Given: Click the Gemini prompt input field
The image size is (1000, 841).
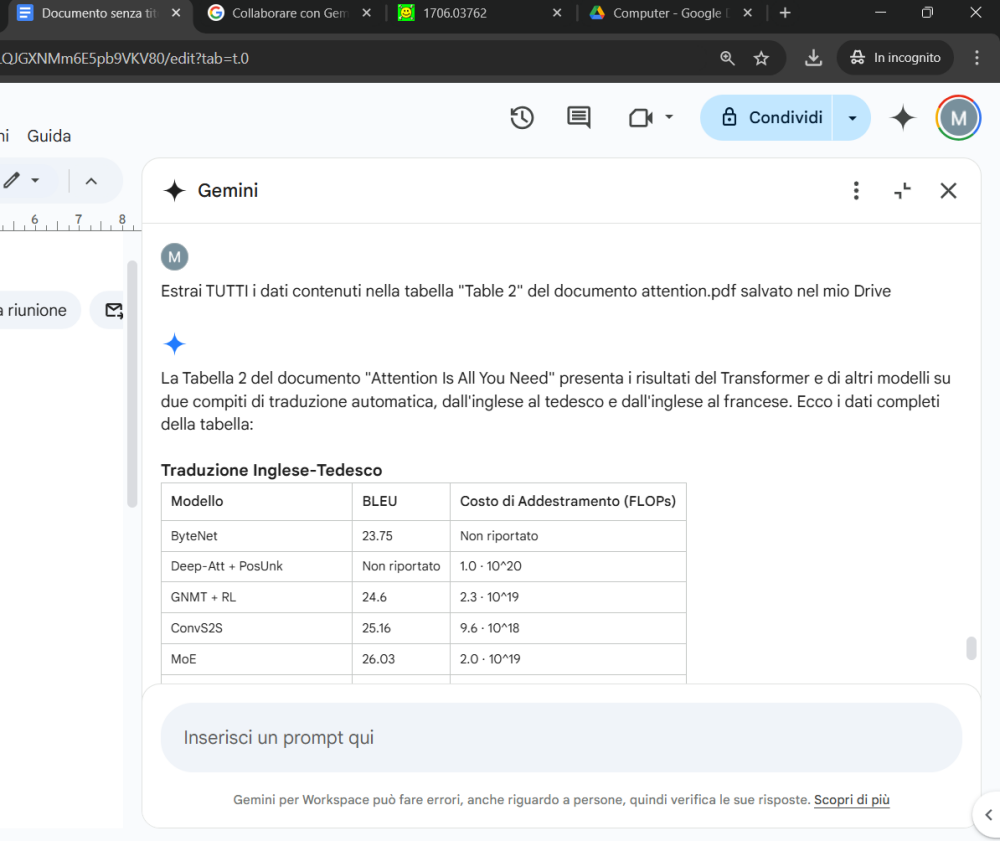Looking at the screenshot, I should click(x=561, y=738).
